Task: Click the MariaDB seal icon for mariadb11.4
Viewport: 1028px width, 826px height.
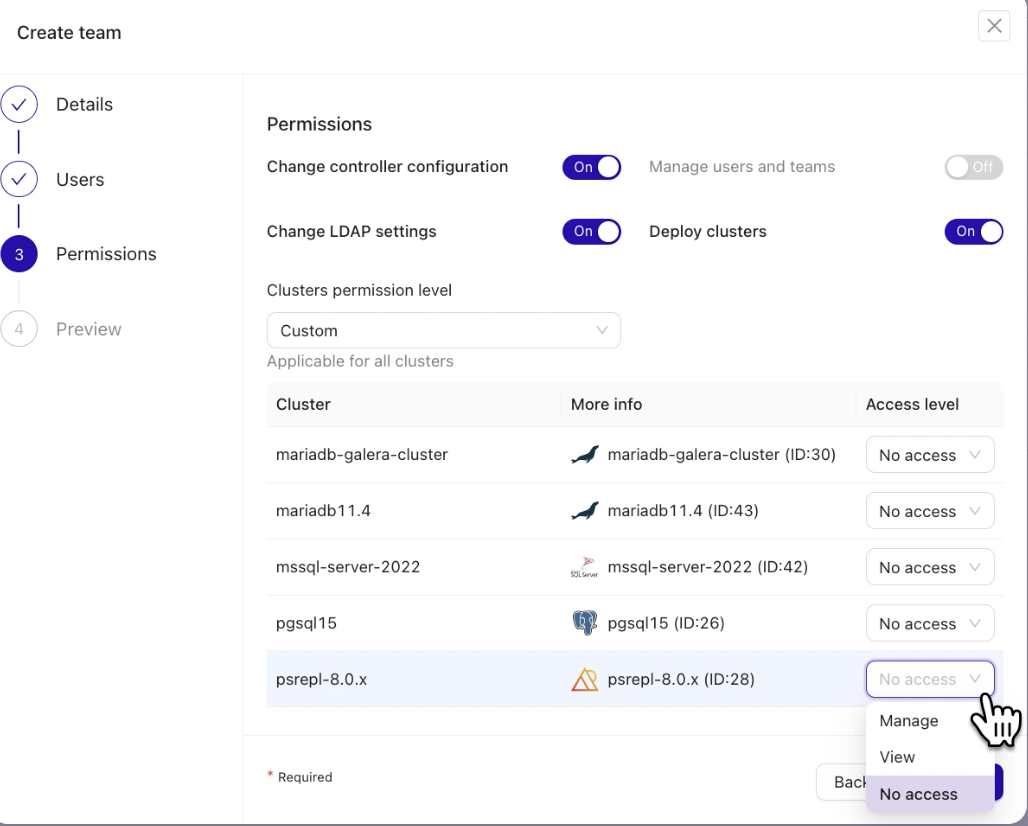Action: (585, 511)
